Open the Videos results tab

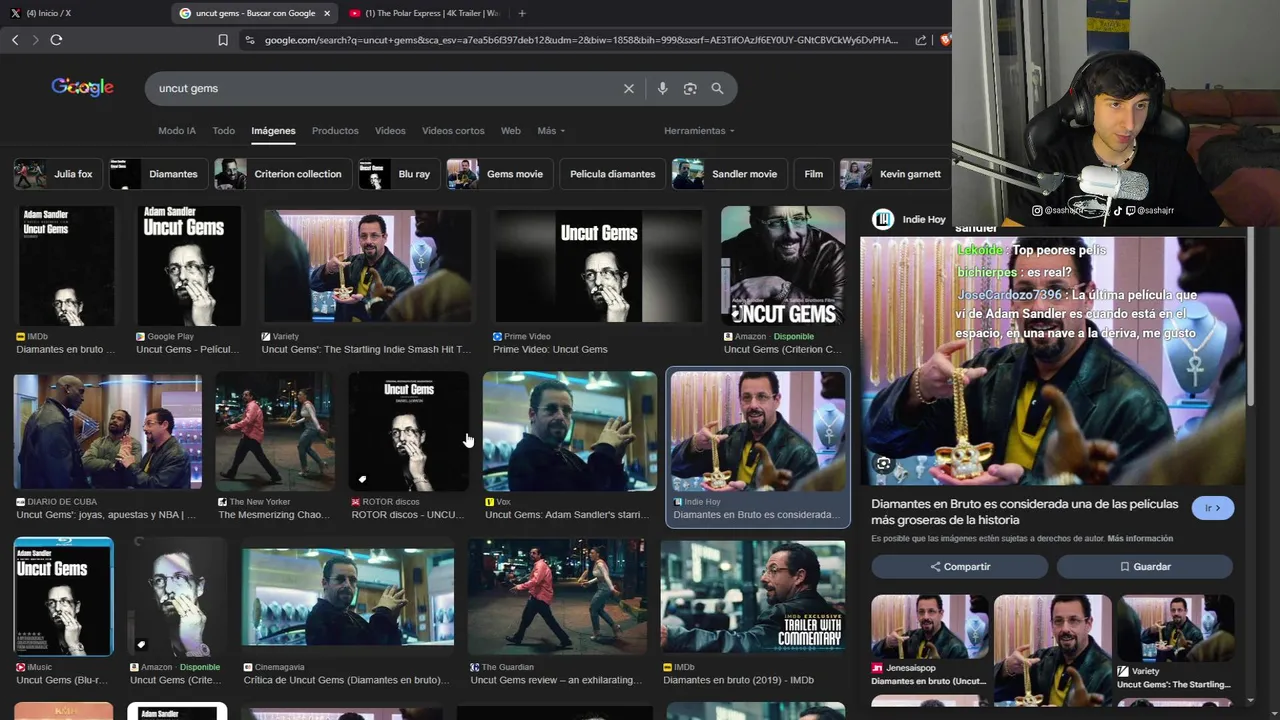[390, 131]
